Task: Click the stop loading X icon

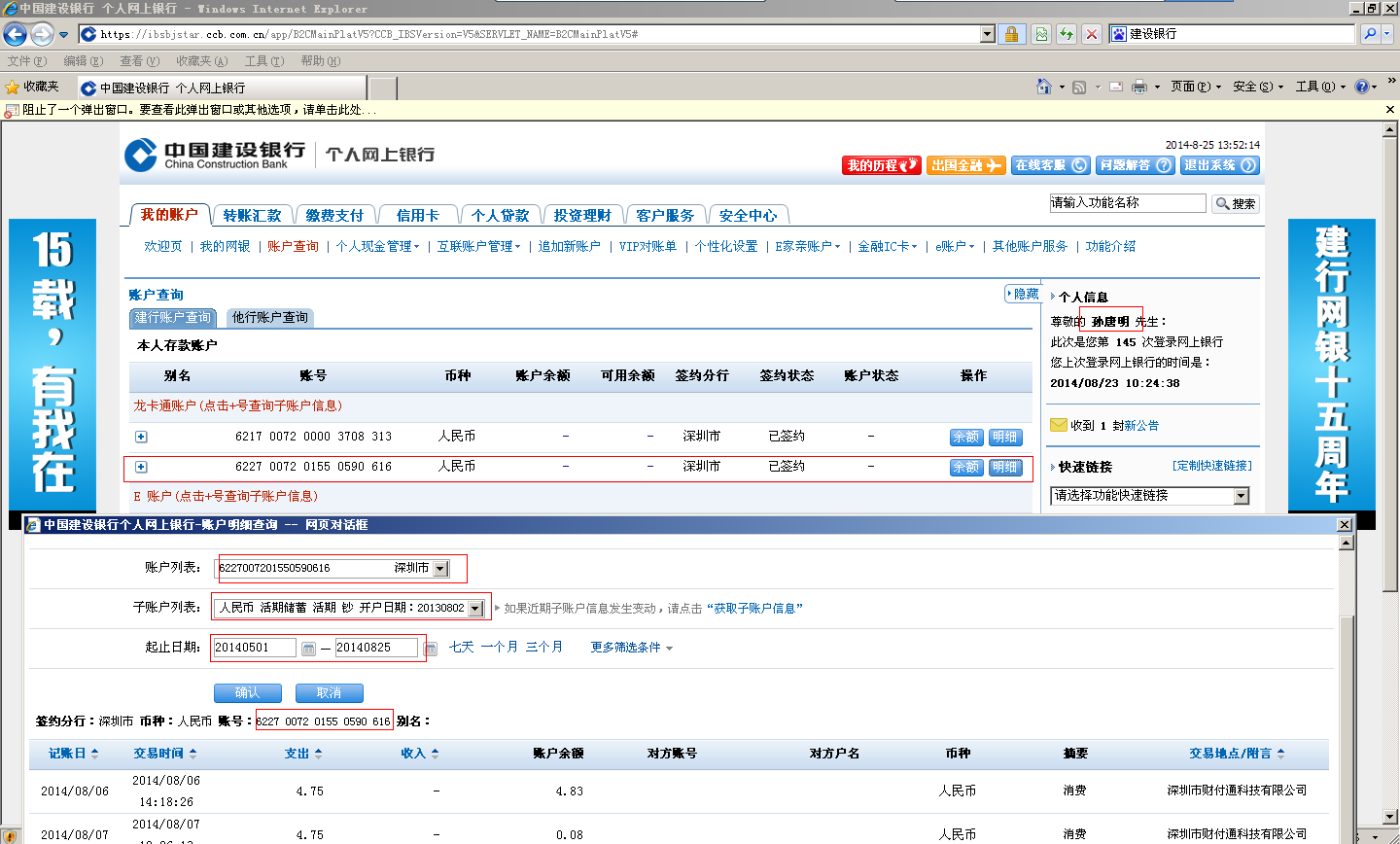Action: [x=1092, y=34]
